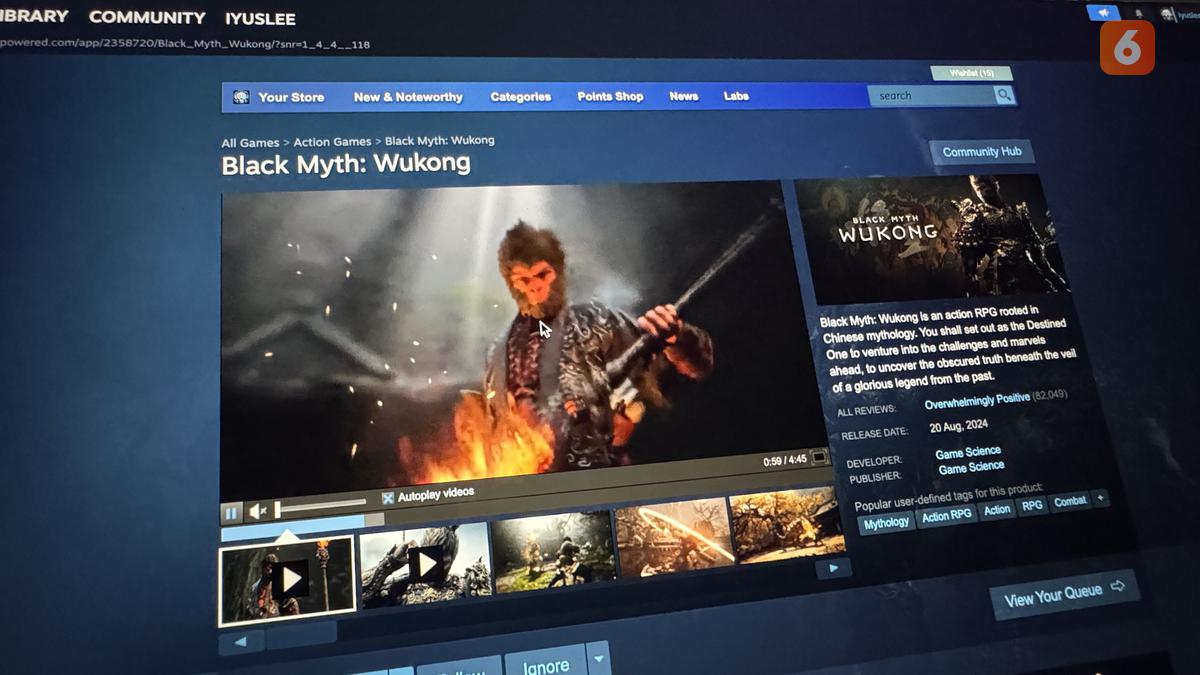The width and height of the screenshot is (1200, 675).
Task: Pause the trailer video
Action: (231, 513)
